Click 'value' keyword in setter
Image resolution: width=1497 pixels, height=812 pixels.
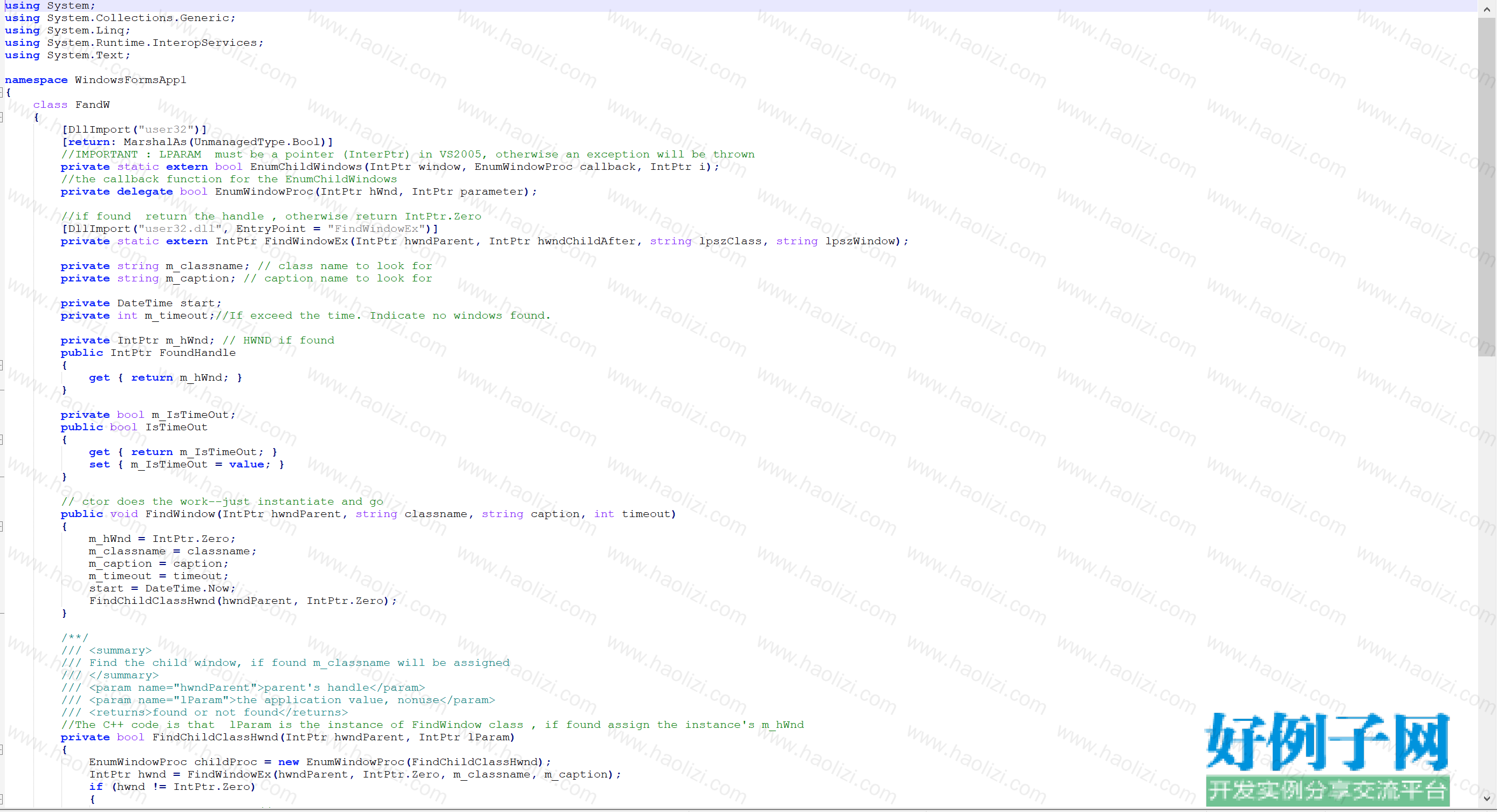246,464
